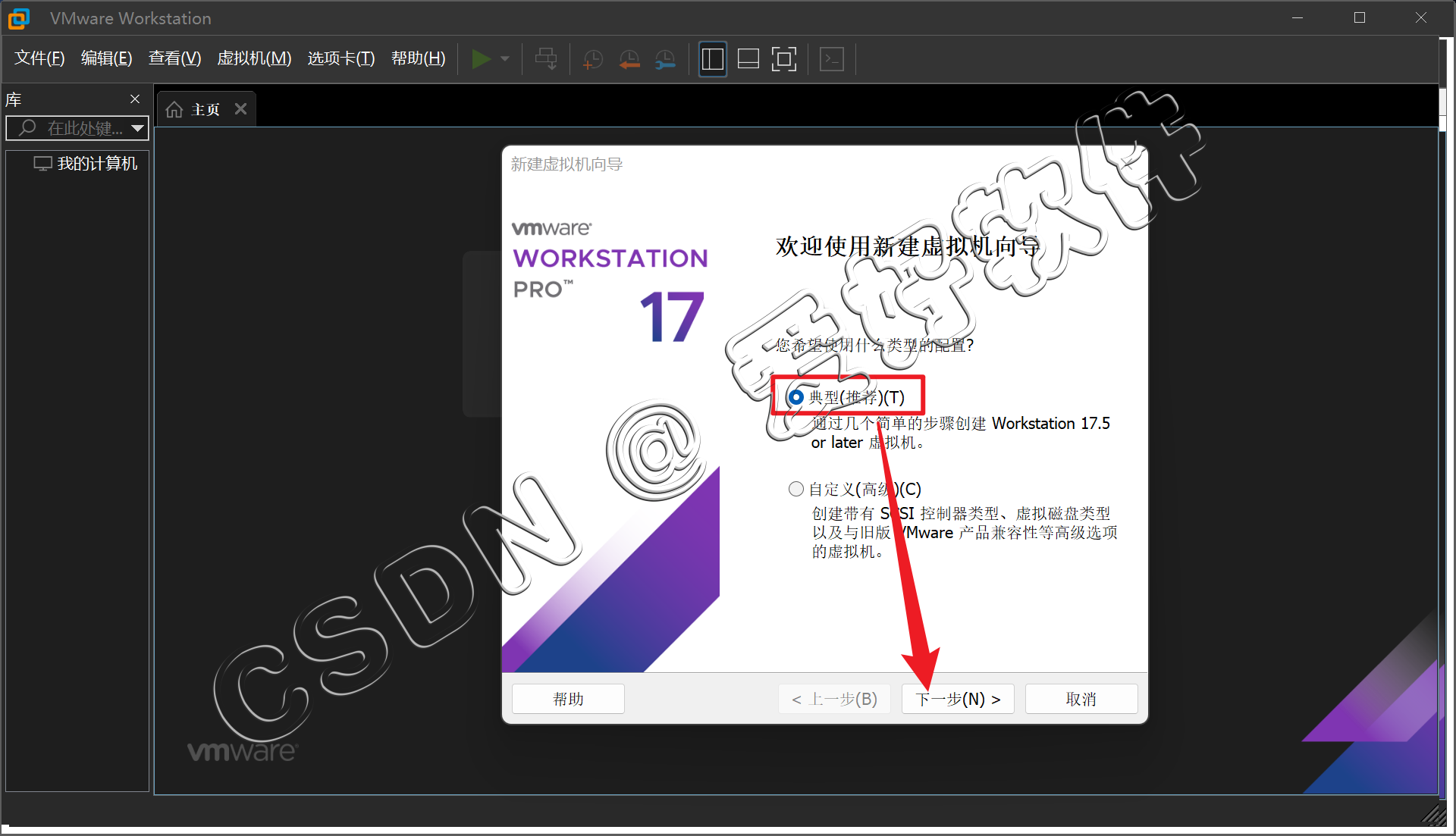
Task: Click the take snapshot clock icon
Action: click(592, 59)
